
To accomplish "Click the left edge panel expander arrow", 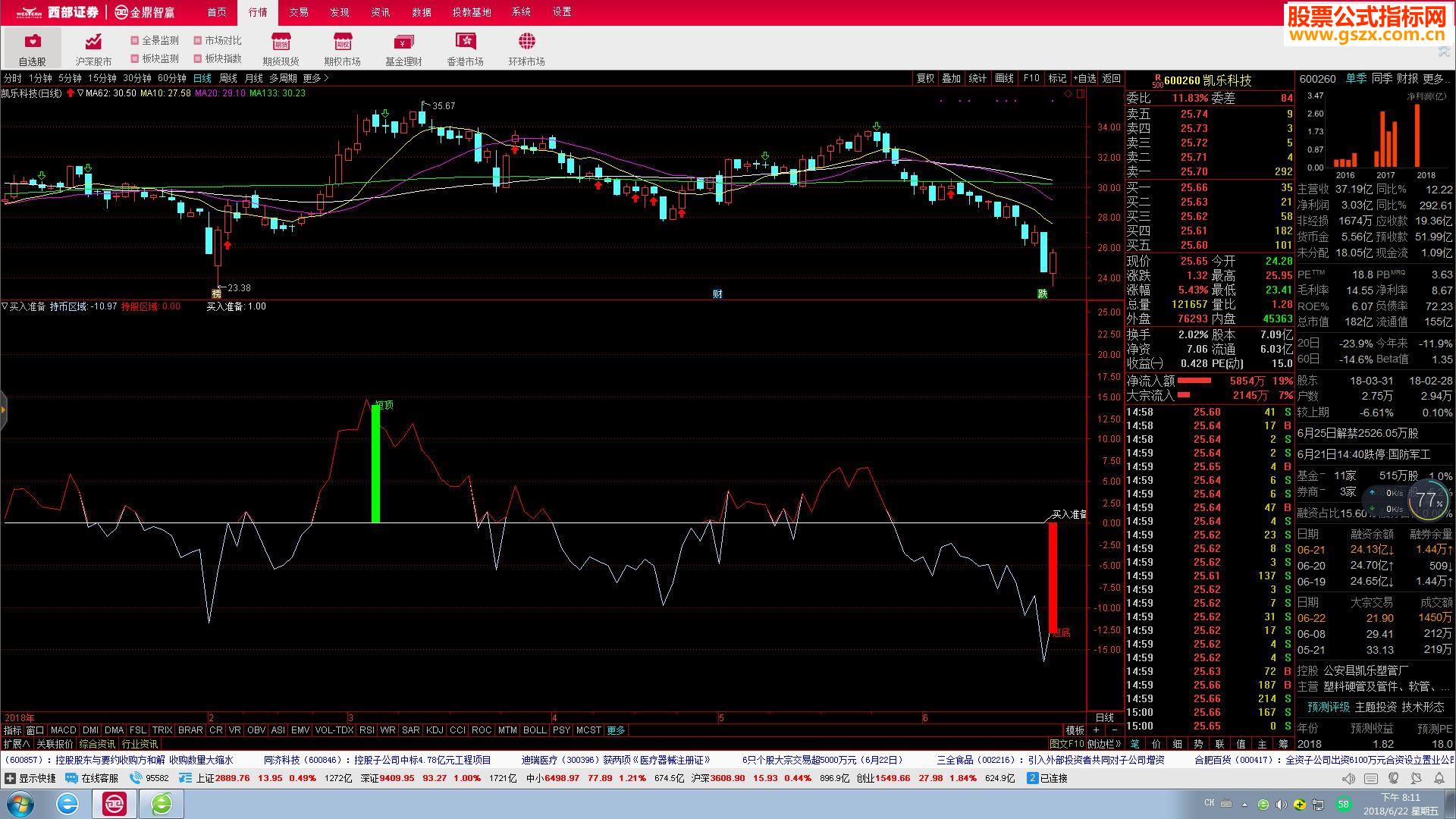I will (3, 410).
